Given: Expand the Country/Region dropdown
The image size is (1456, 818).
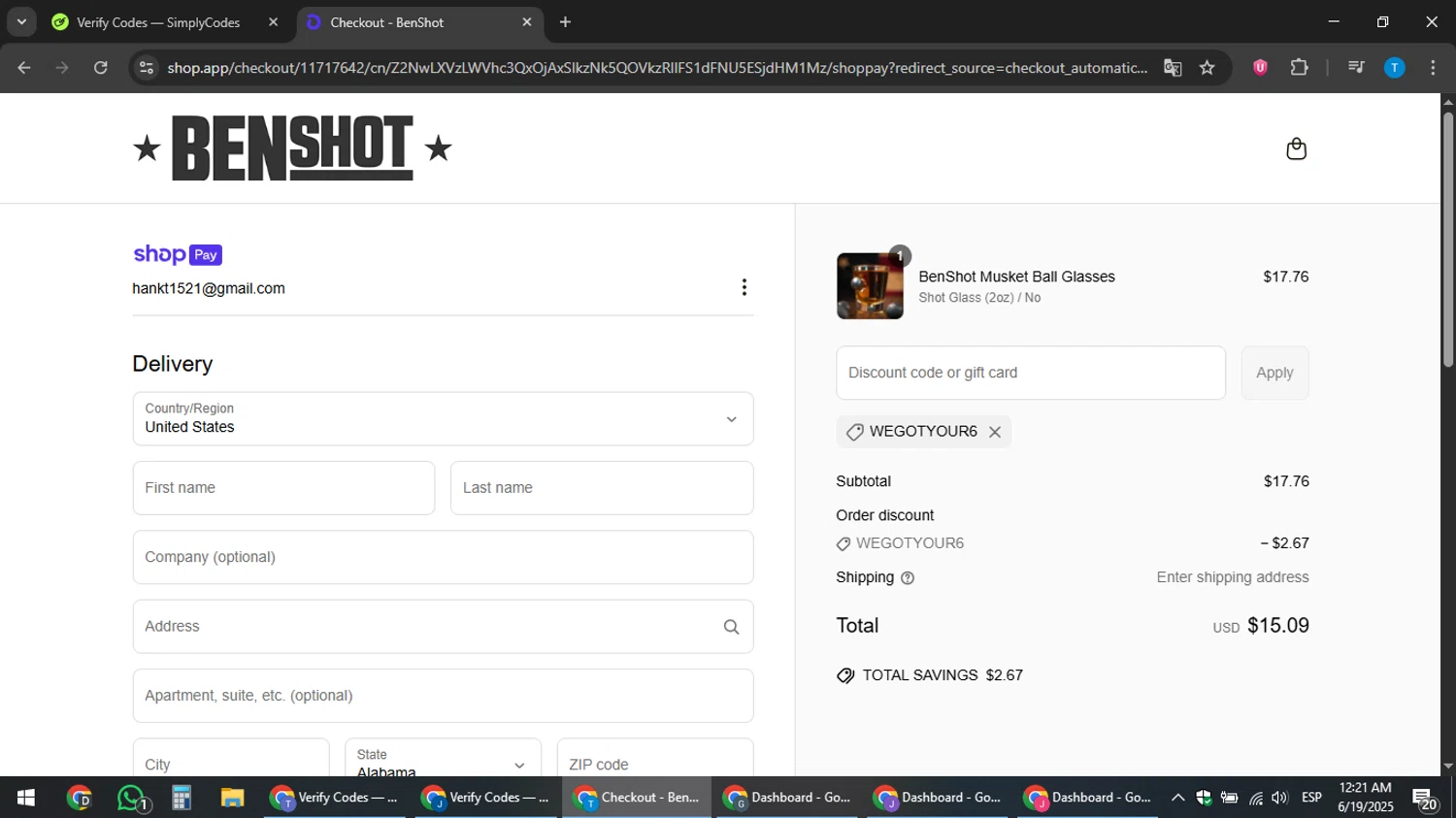Looking at the screenshot, I should [443, 419].
